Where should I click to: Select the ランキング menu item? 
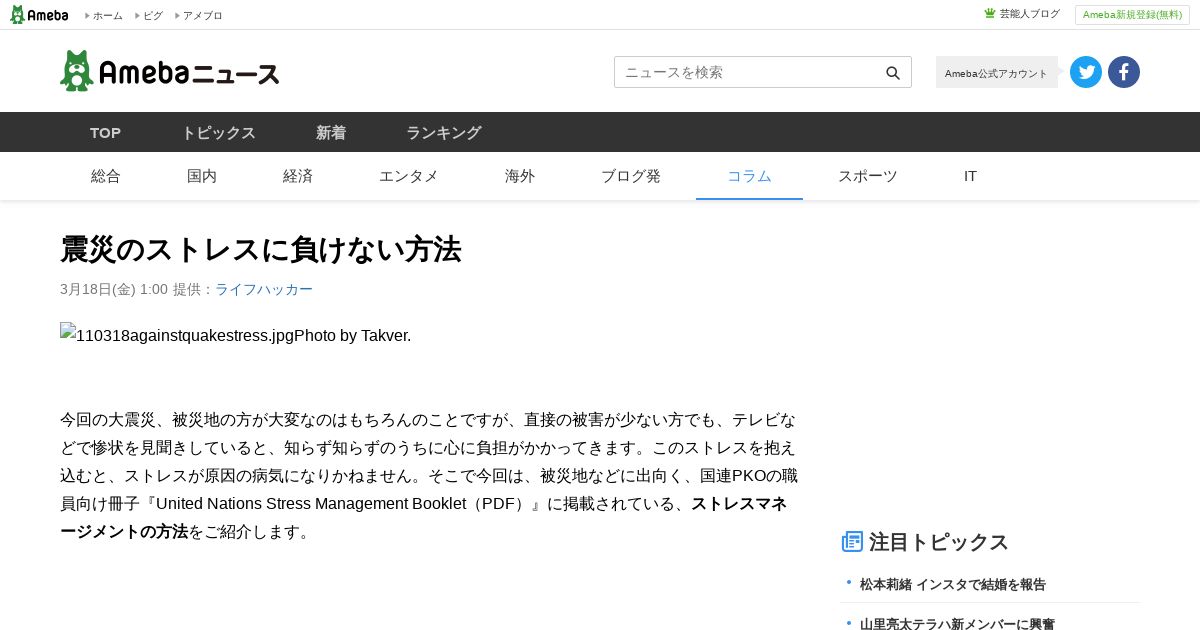(444, 132)
